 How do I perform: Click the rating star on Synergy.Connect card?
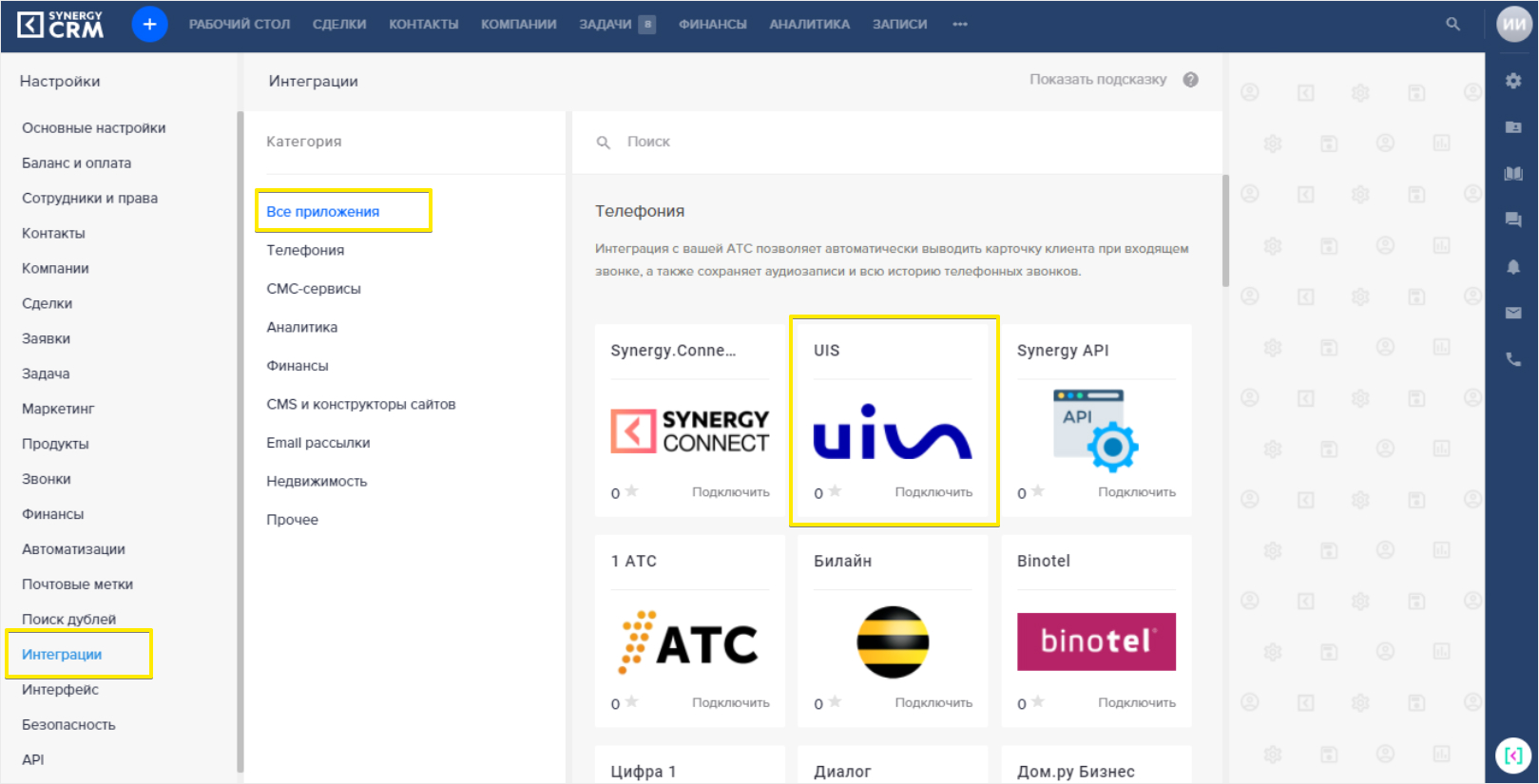click(631, 491)
